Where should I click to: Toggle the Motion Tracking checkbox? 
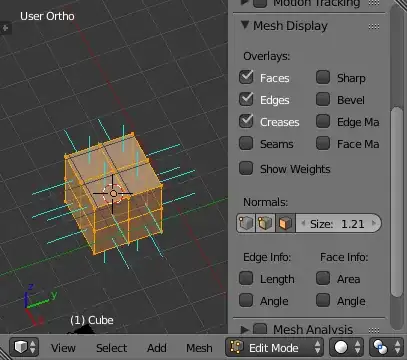point(260,3)
